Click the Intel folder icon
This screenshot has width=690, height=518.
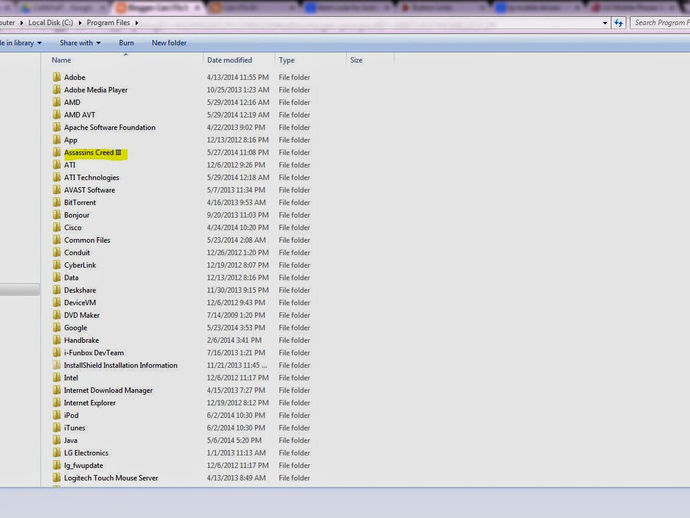[x=57, y=378]
